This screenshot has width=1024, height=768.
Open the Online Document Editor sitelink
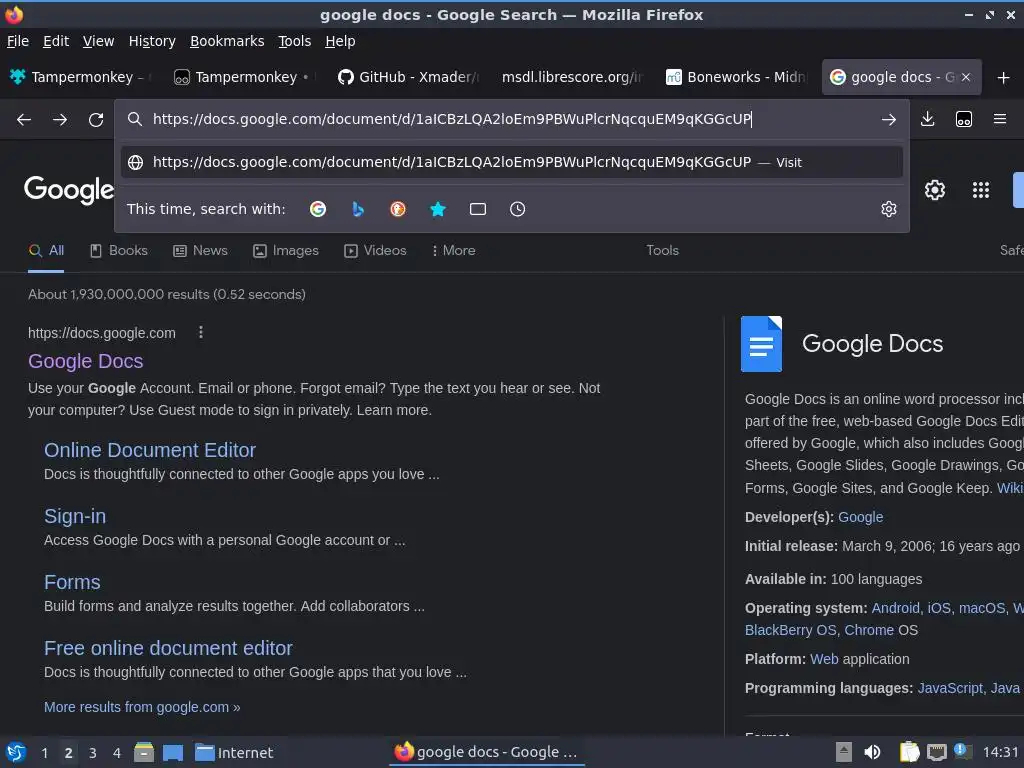tap(150, 450)
